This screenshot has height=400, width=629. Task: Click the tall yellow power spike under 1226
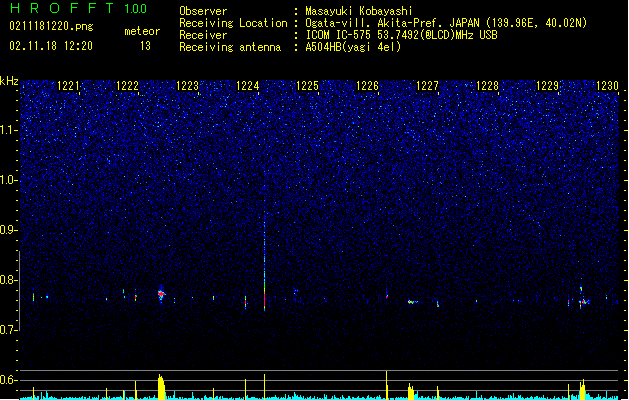386,385
